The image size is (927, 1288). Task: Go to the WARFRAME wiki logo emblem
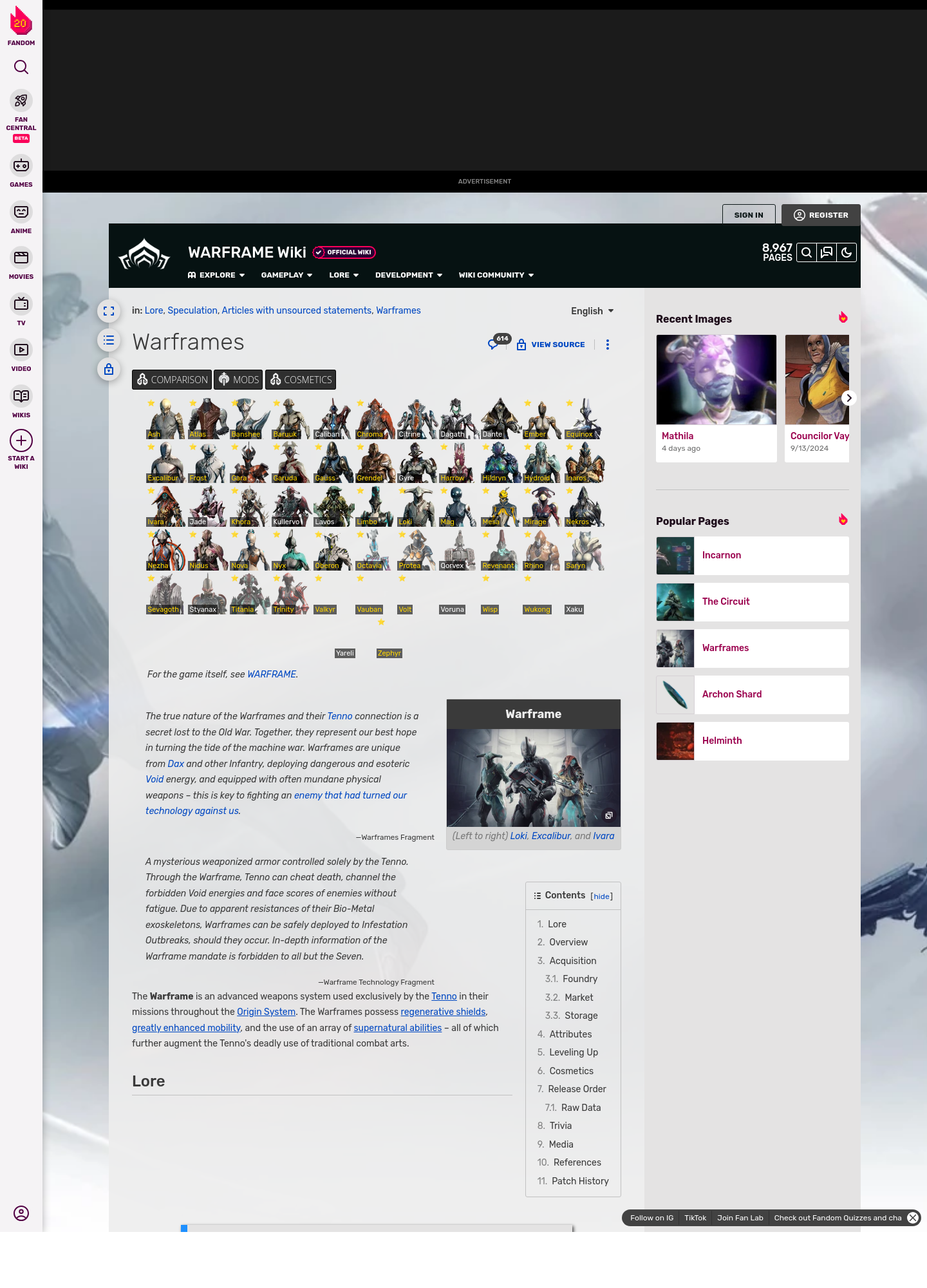pos(144,254)
